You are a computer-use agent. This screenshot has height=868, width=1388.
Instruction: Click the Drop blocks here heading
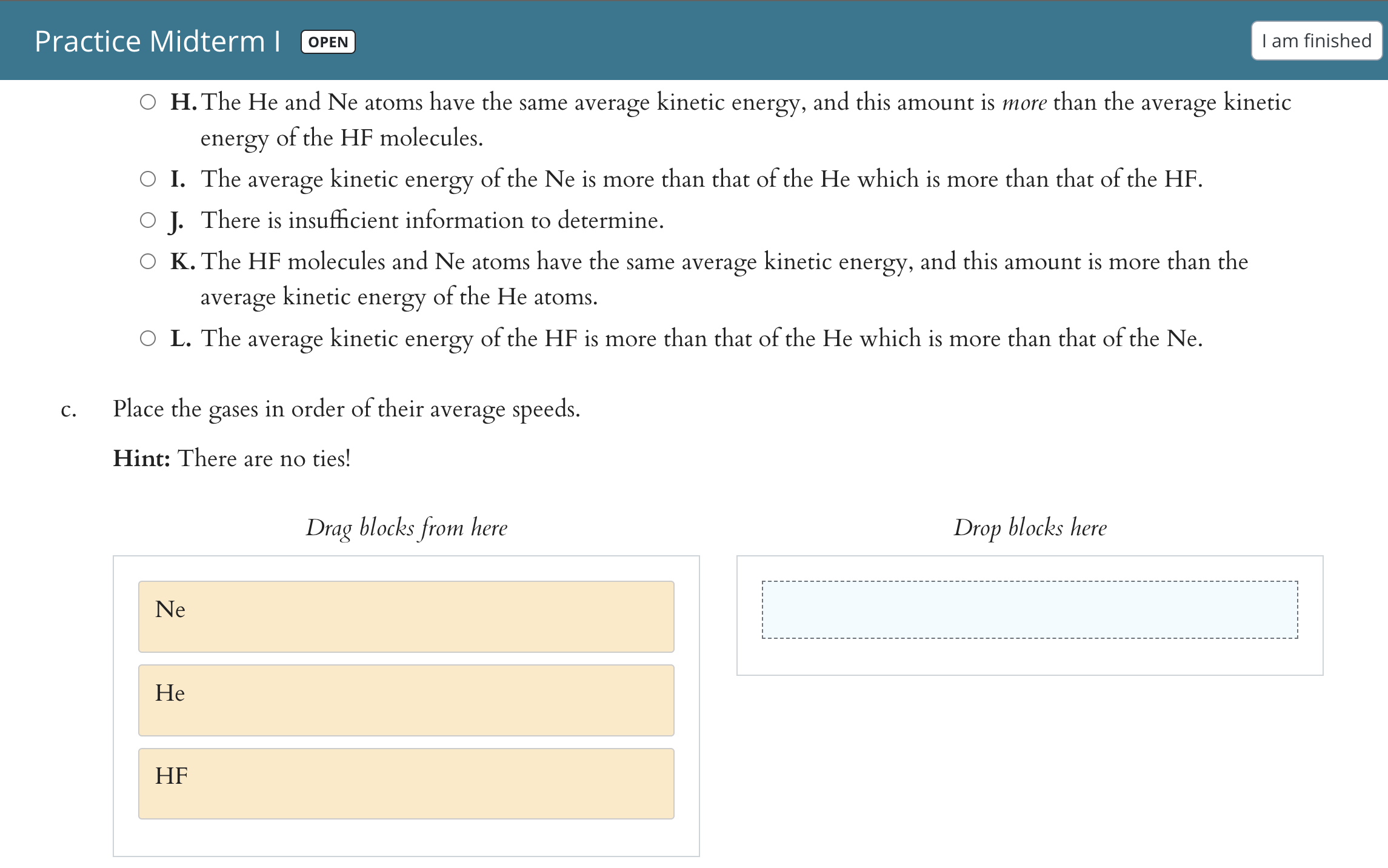point(1030,528)
